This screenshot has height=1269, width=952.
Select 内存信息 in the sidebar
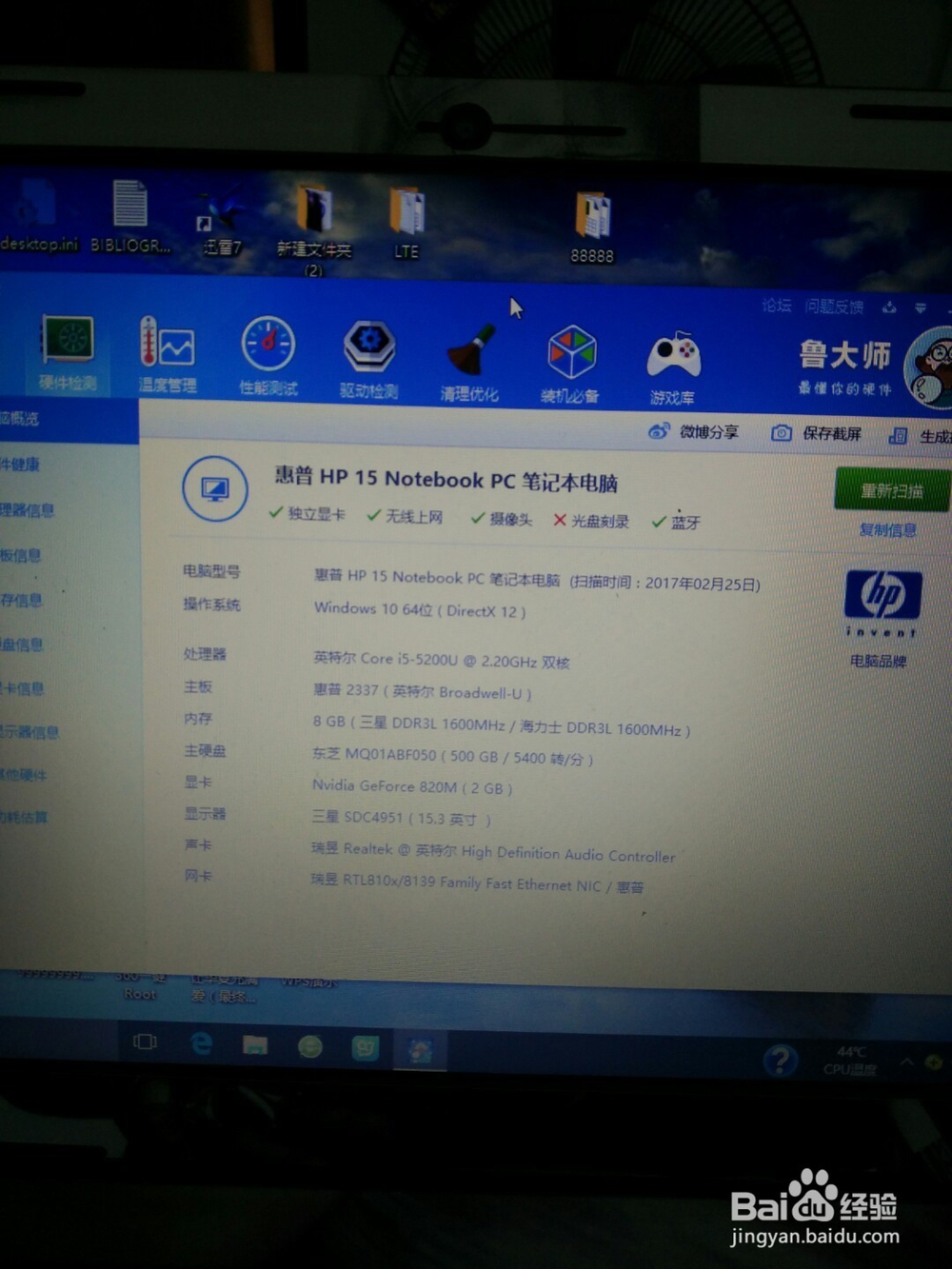point(21,600)
